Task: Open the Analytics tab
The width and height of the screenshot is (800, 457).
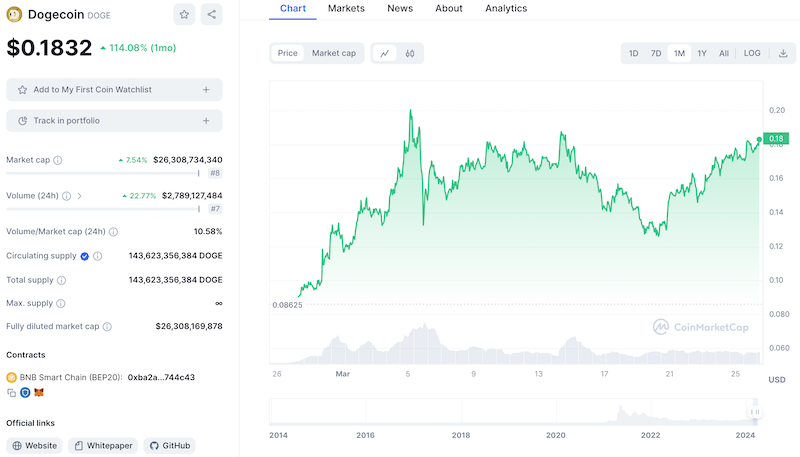Action: [506, 9]
